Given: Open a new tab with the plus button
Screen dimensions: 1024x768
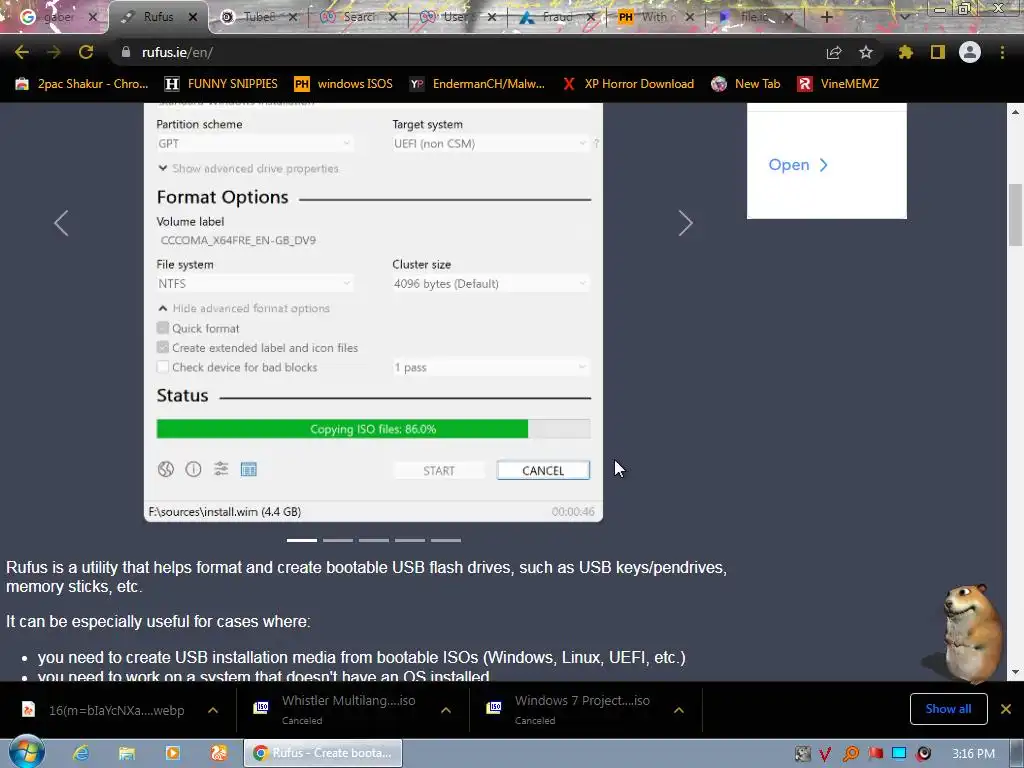Looking at the screenshot, I should point(827,17).
